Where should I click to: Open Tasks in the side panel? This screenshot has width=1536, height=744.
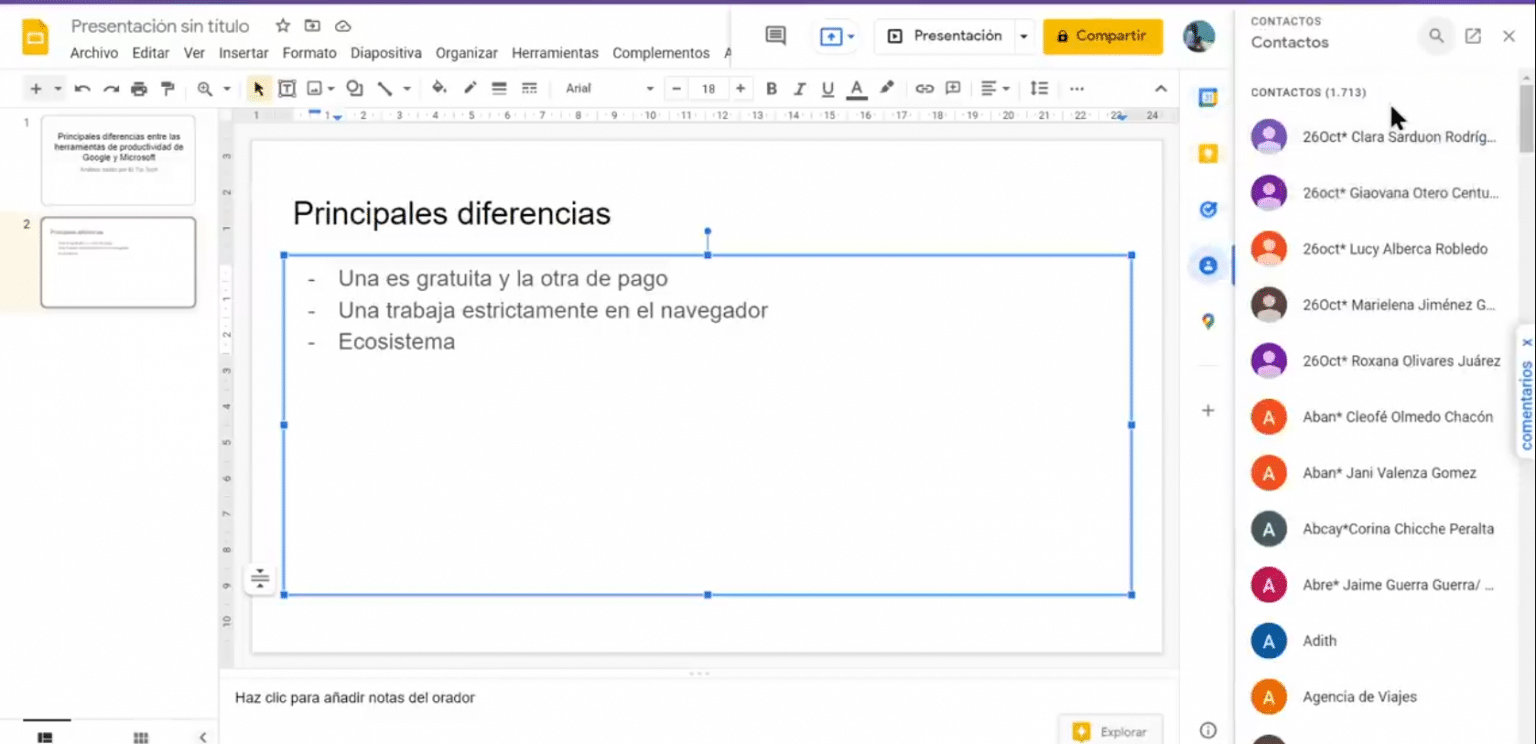(1208, 209)
